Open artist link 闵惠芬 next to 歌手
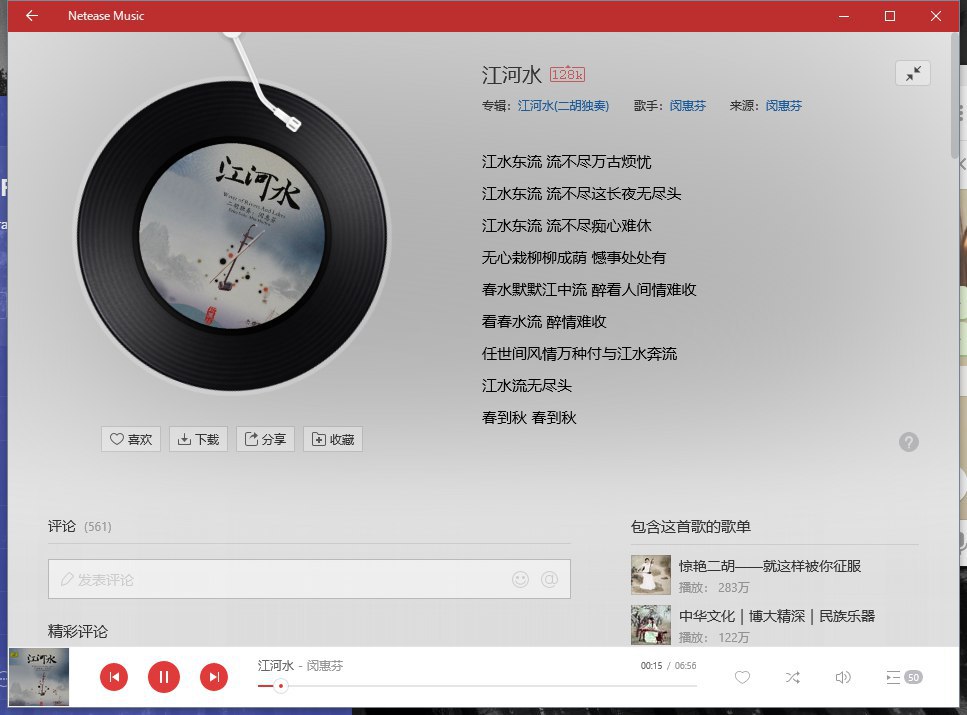This screenshot has width=967, height=715. pyautogui.click(x=688, y=105)
